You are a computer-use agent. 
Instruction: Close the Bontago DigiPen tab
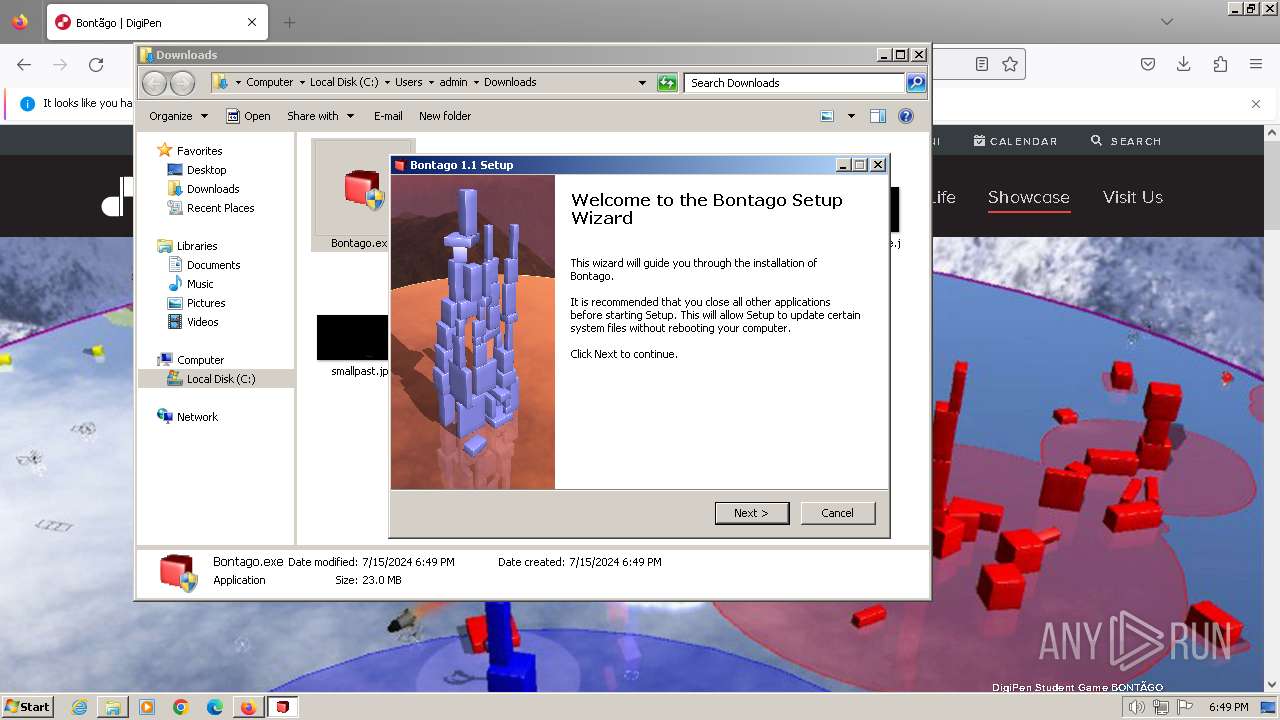pyautogui.click(x=252, y=22)
